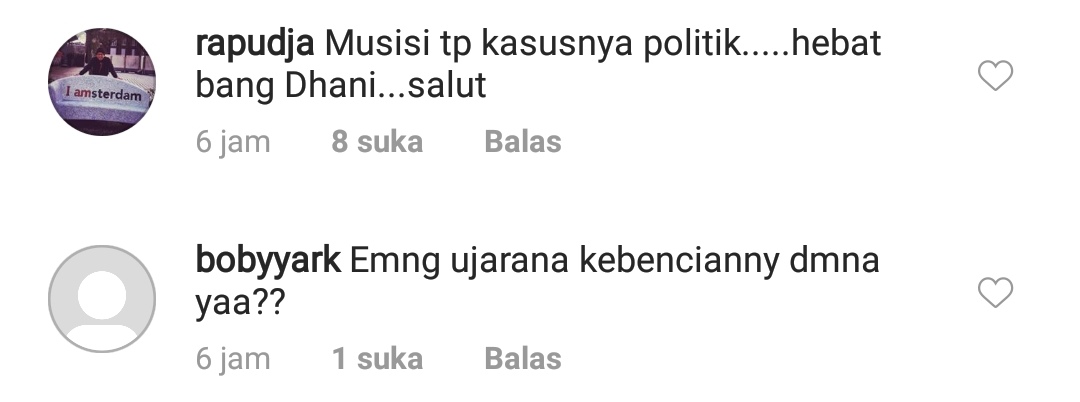Image resolution: width=1080 pixels, height=402 pixels.
Task: Visit the bobyyark username link
Action: tap(268, 262)
